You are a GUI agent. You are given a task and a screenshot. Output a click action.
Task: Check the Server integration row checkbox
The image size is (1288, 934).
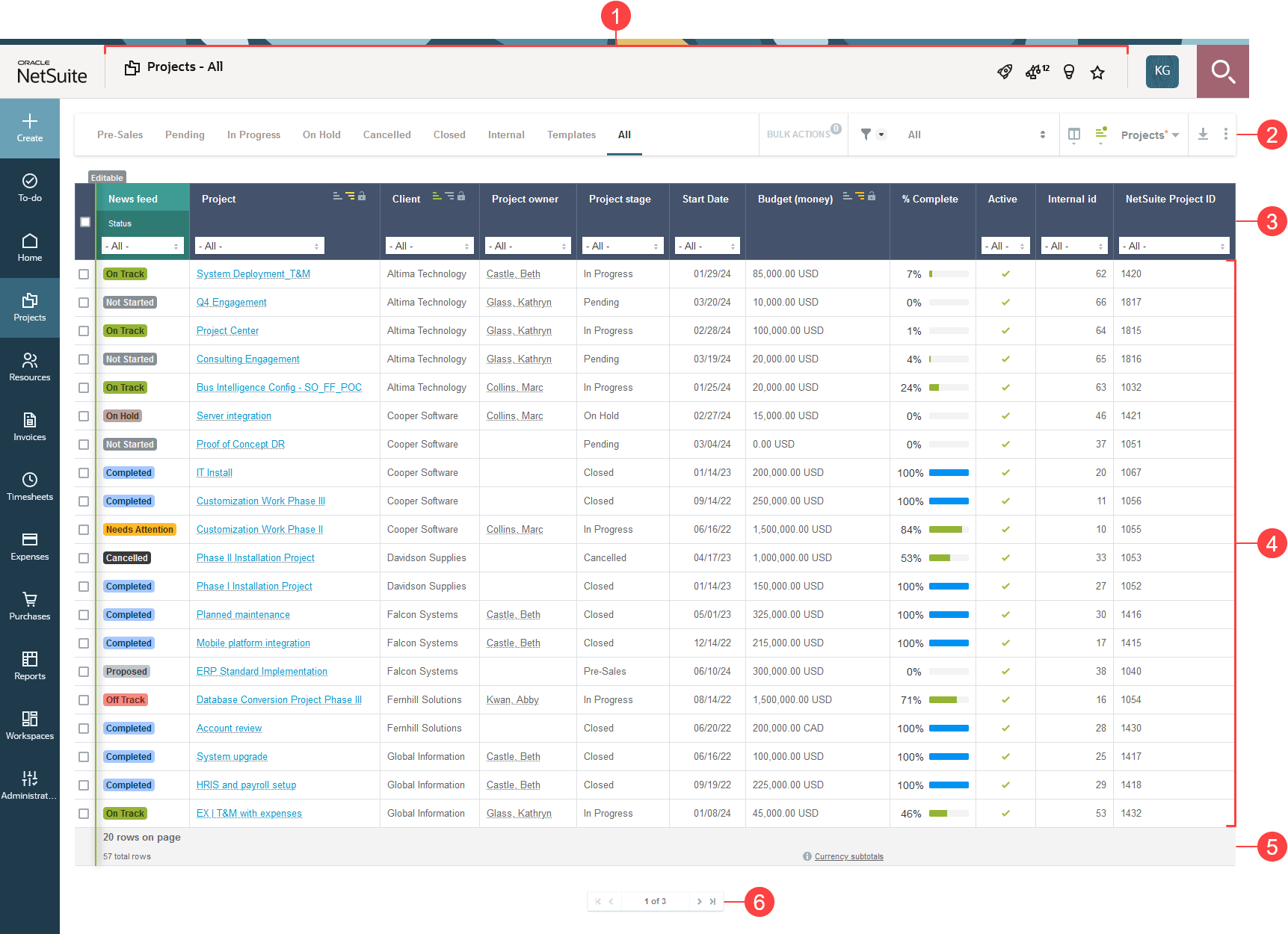84,416
